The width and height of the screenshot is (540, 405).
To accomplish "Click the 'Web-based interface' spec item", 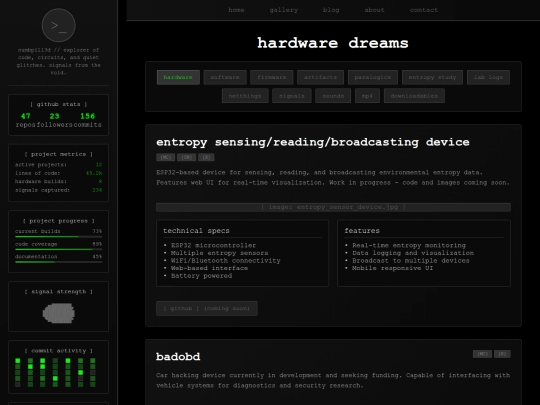I will pyautogui.click(x=209, y=268).
